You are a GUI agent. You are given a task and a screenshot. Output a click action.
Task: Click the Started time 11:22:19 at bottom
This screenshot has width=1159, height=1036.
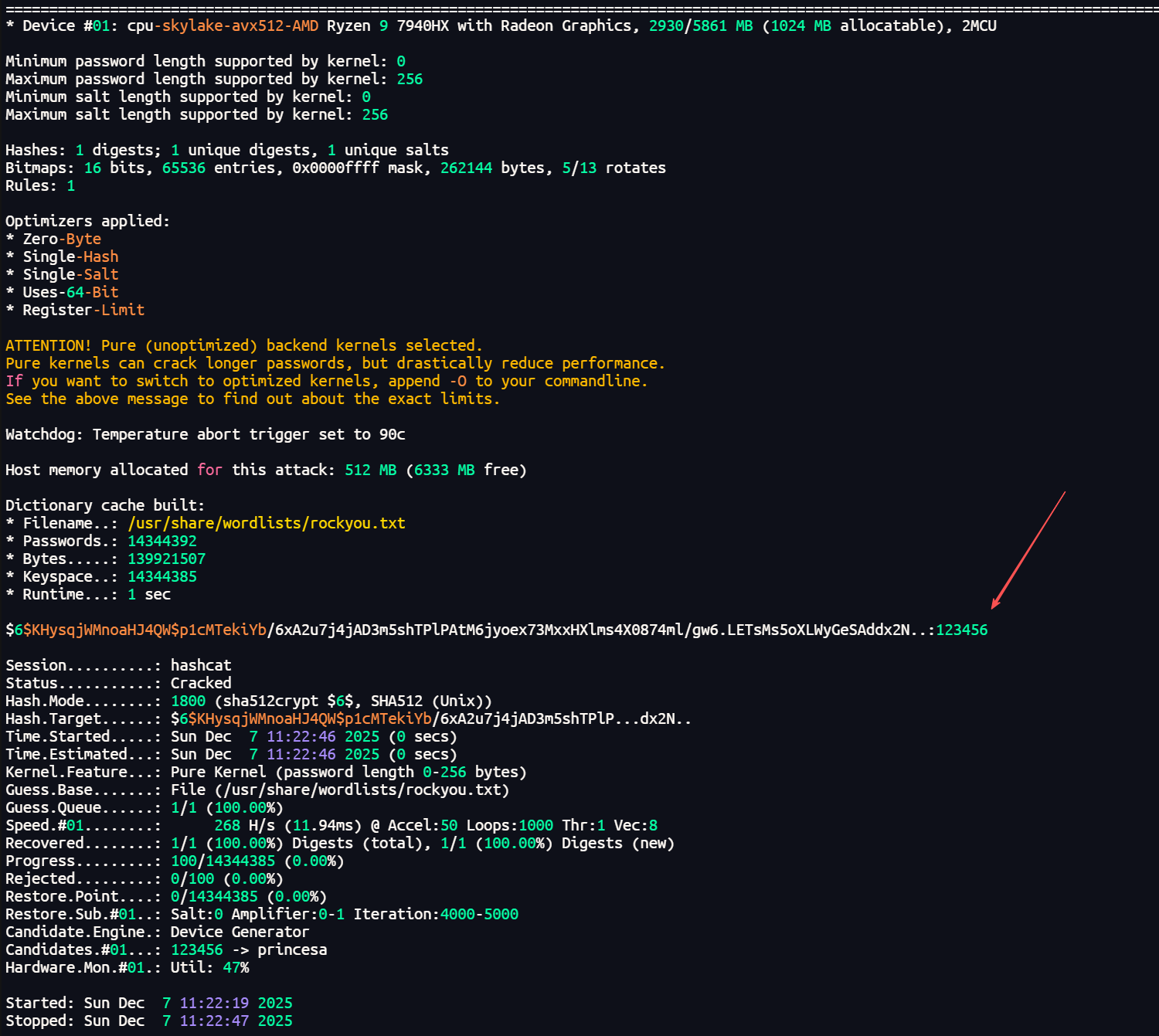coord(214,1003)
